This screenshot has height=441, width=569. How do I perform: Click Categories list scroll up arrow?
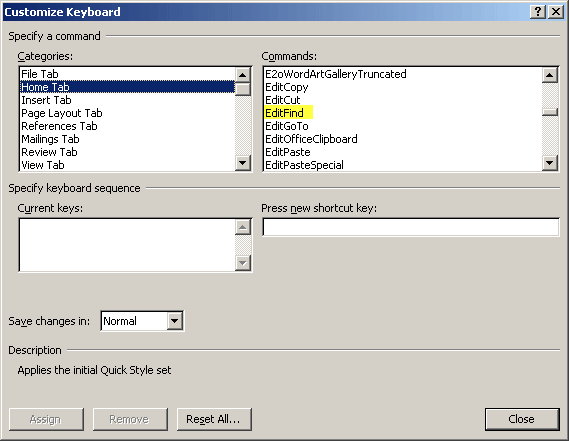coord(242,75)
